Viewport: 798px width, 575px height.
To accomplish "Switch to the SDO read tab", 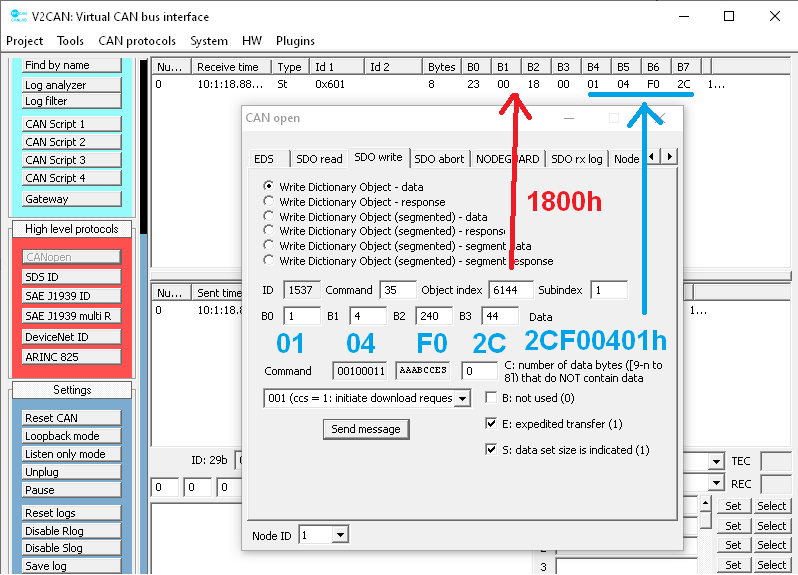I will click(319, 159).
